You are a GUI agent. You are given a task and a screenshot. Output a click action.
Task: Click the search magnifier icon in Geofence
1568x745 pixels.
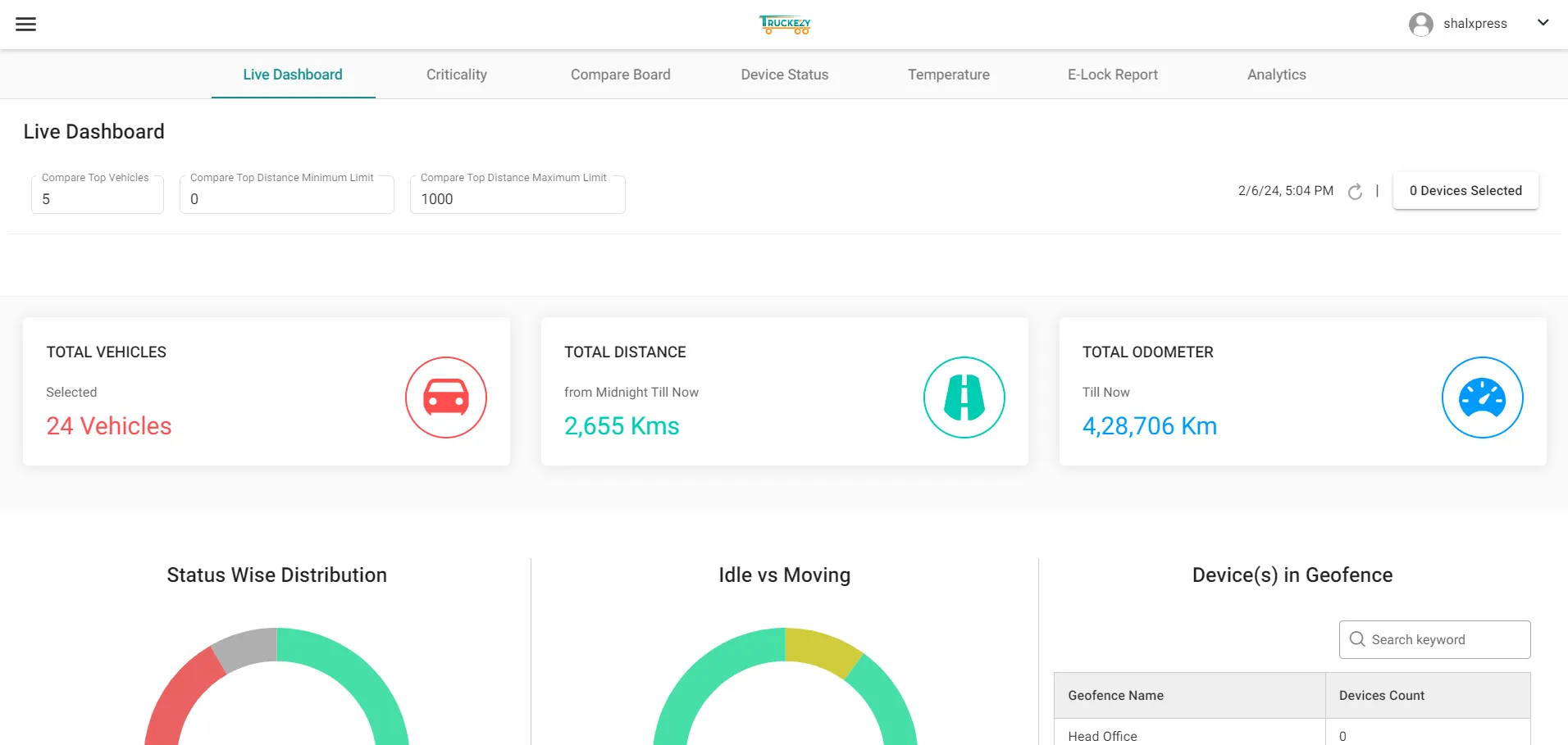[x=1357, y=639]
